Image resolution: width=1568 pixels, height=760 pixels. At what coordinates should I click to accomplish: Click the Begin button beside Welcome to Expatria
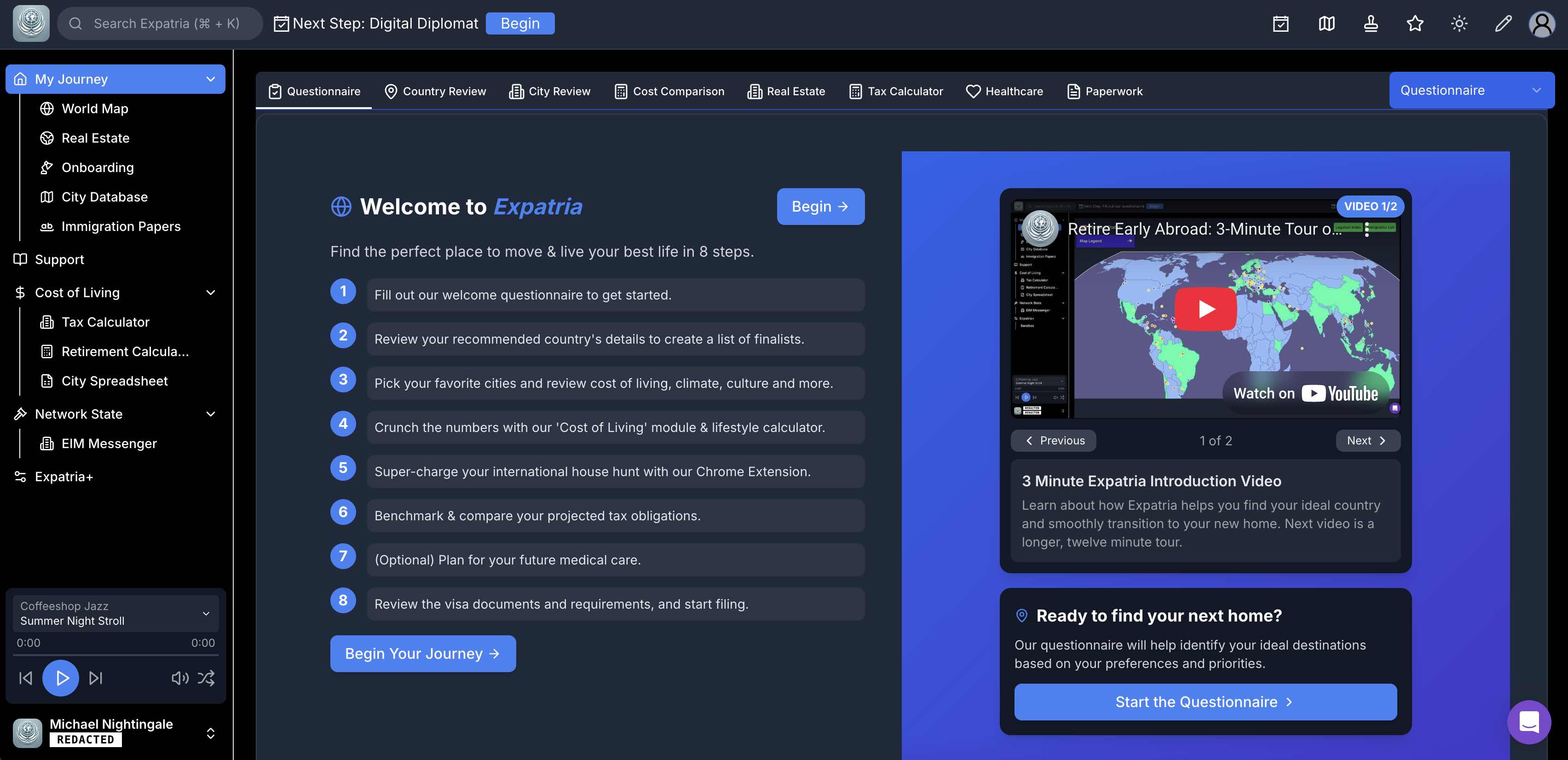click(820, 206)
